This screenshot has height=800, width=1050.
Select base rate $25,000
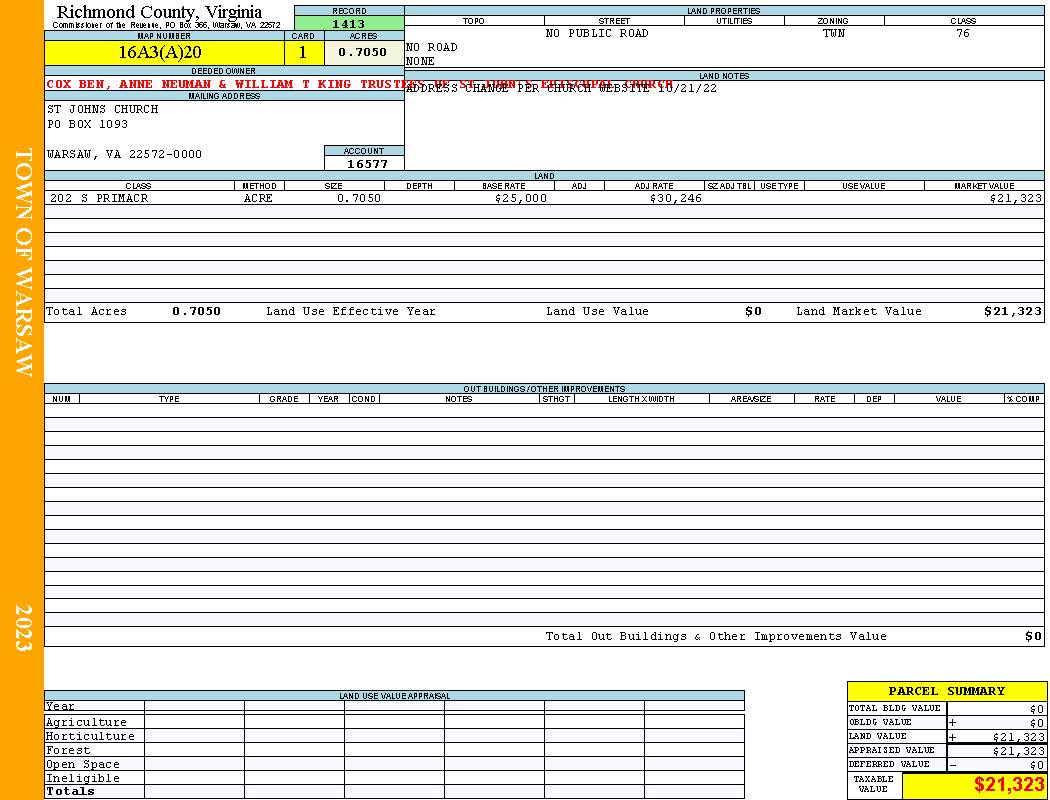pos(521,198)
